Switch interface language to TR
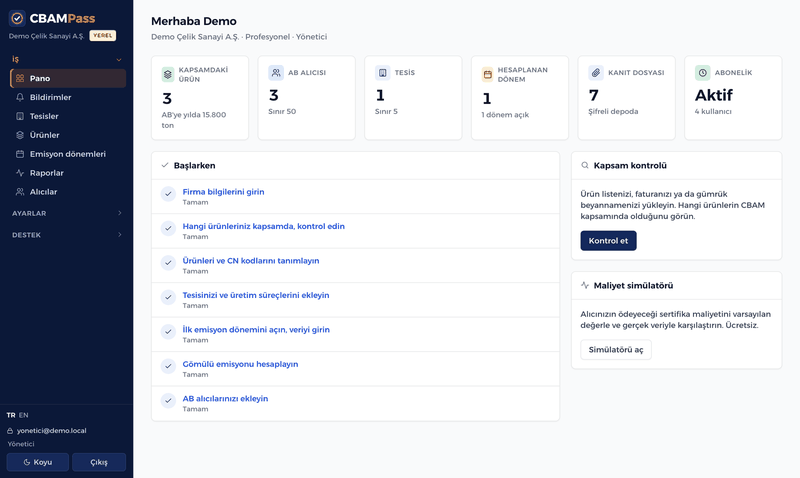The image size is (800, 478). click(x=11, y=415)
